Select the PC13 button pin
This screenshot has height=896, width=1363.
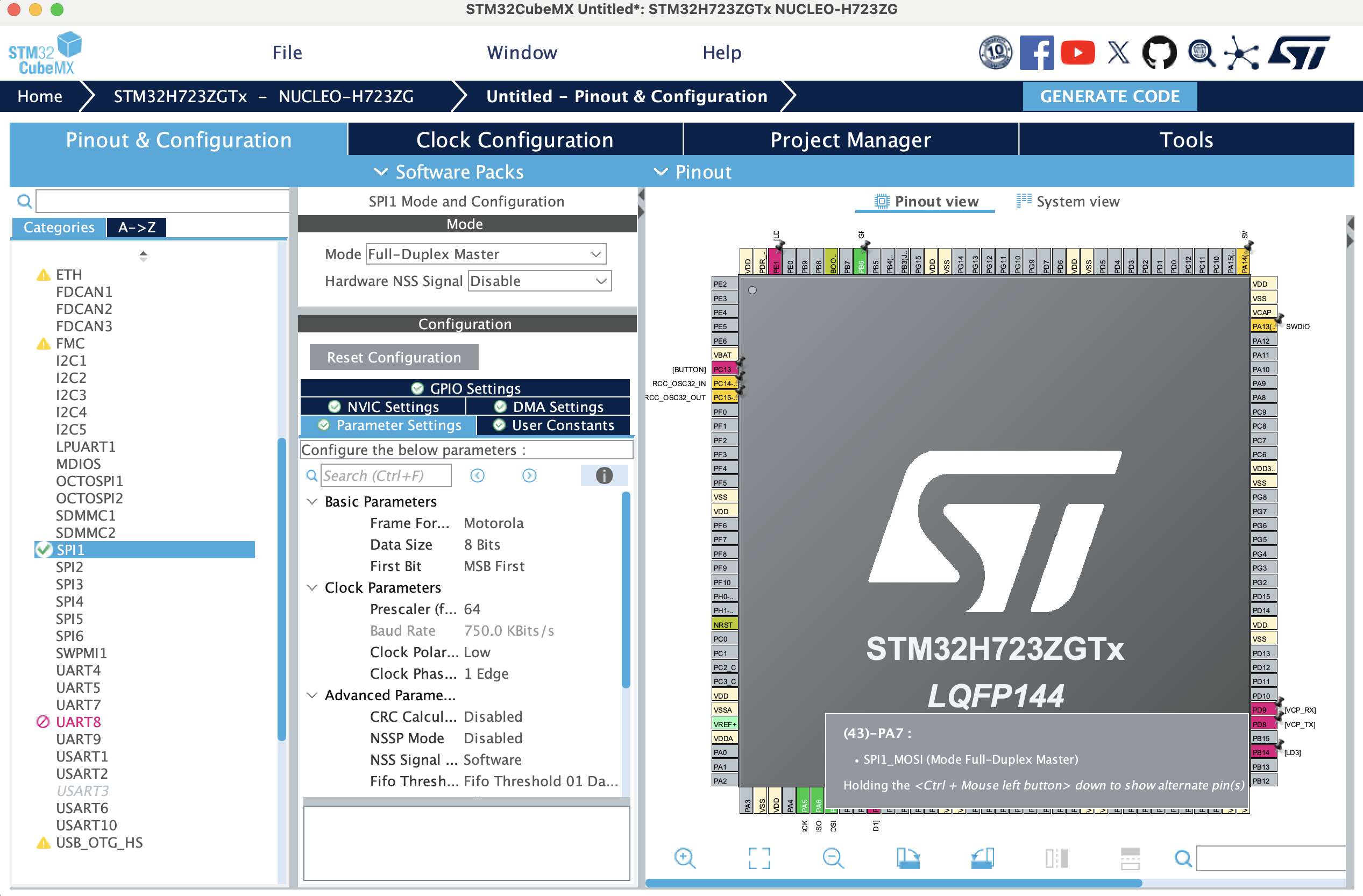point(723,369)
